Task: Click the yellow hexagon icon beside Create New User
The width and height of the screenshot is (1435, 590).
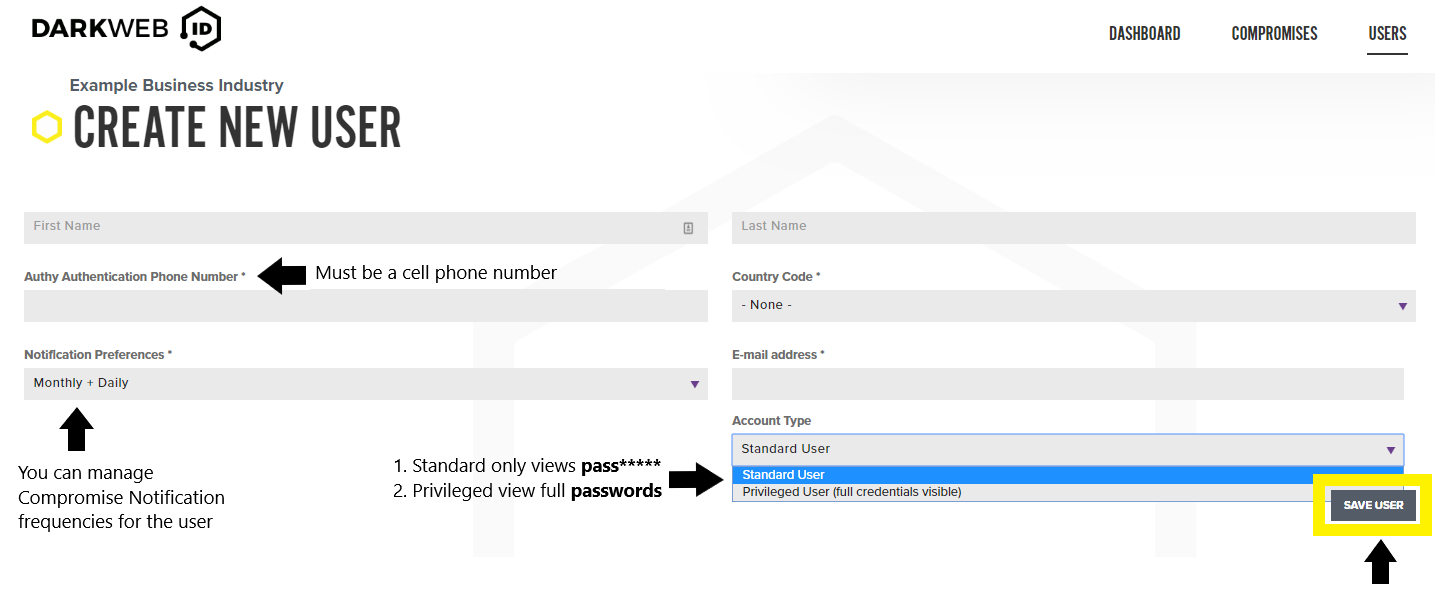Action: pos(46,127)
